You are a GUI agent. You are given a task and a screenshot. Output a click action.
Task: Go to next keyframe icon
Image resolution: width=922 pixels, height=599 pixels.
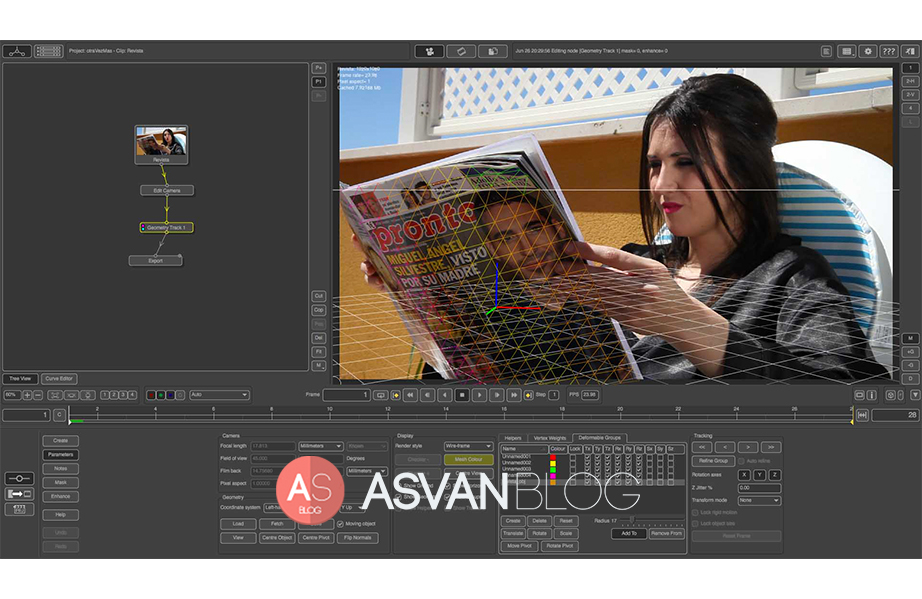528,395
